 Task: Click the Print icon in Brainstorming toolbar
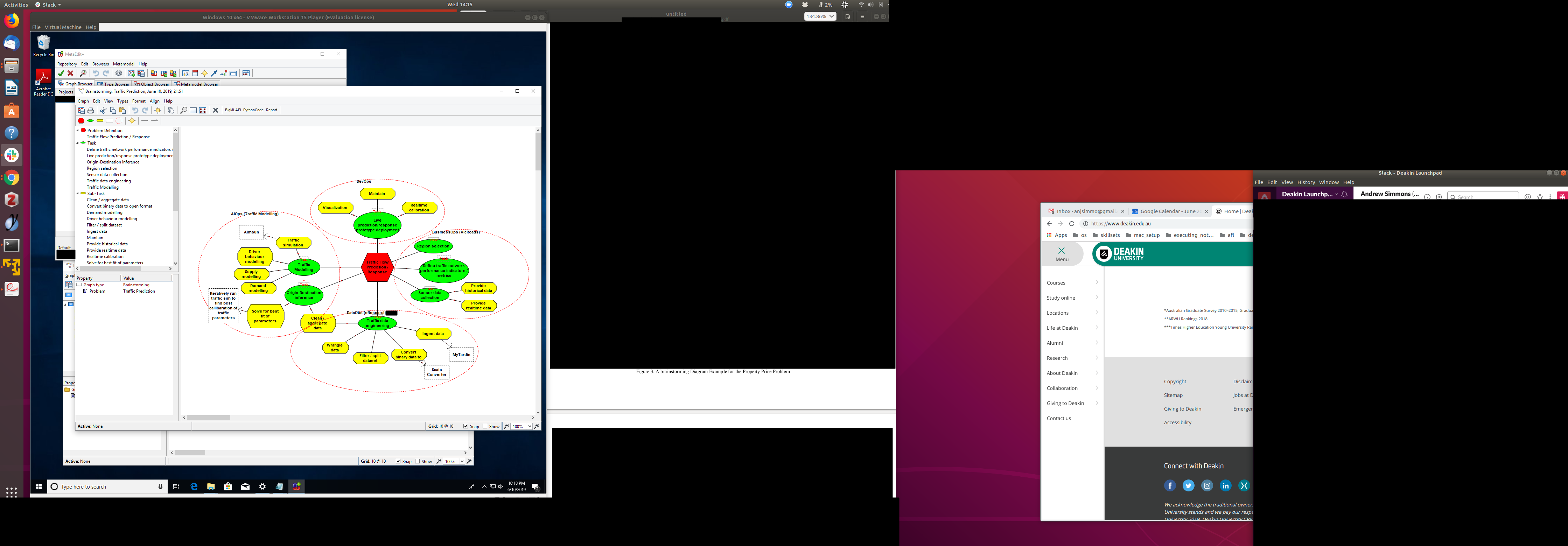(91, 110)
